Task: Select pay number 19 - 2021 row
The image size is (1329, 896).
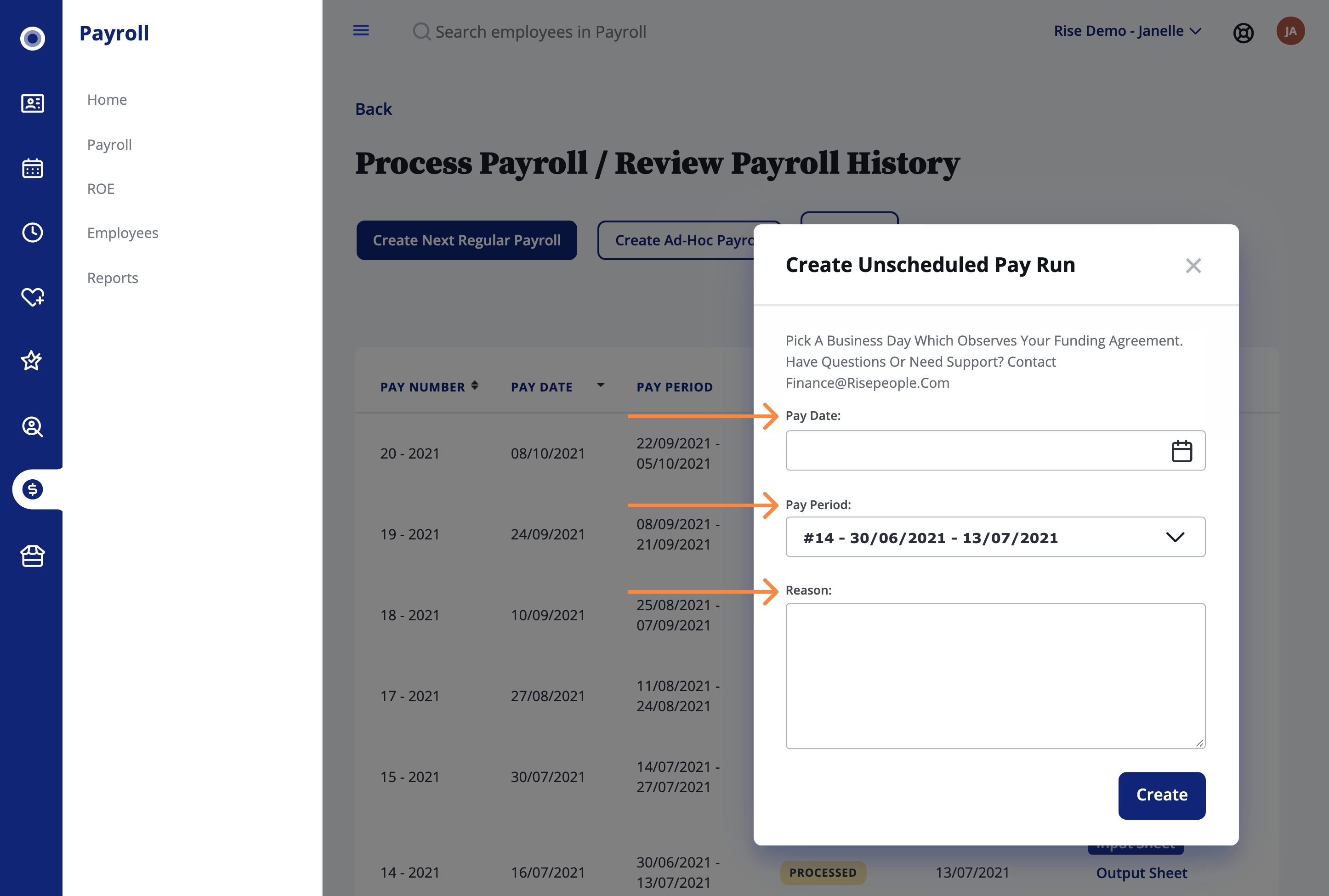Action: pyautogui.click(x=409, y=534)
